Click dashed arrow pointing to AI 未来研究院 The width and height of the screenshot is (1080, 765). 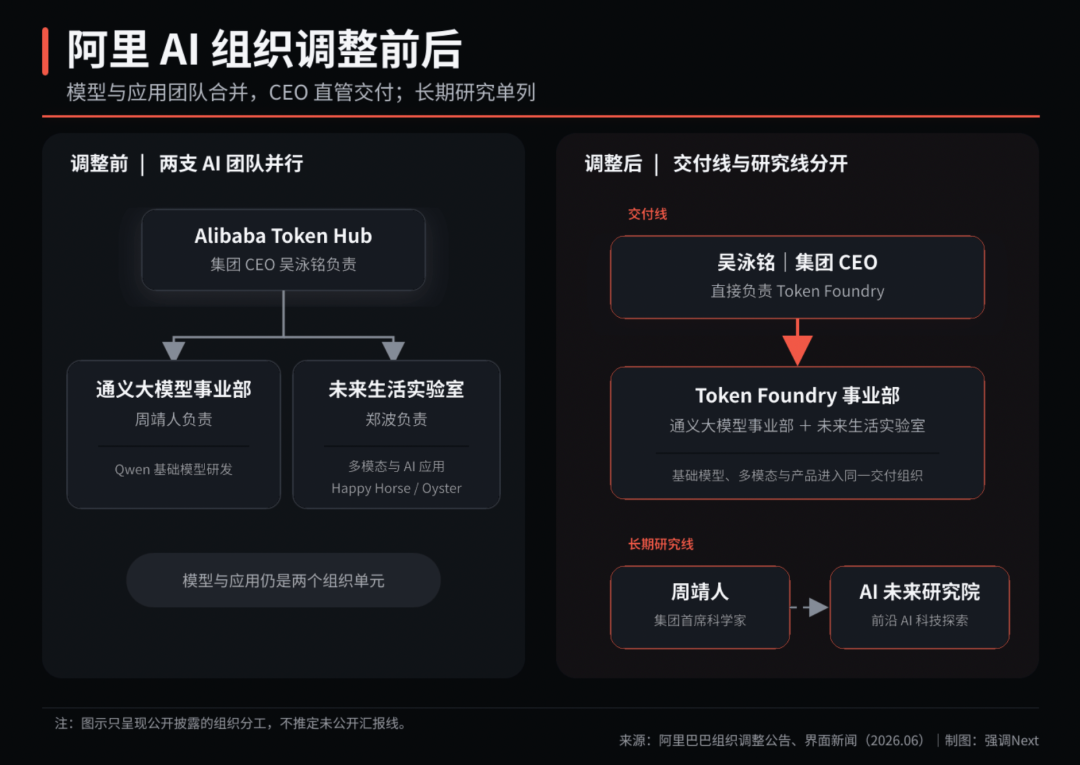(809, 607)
